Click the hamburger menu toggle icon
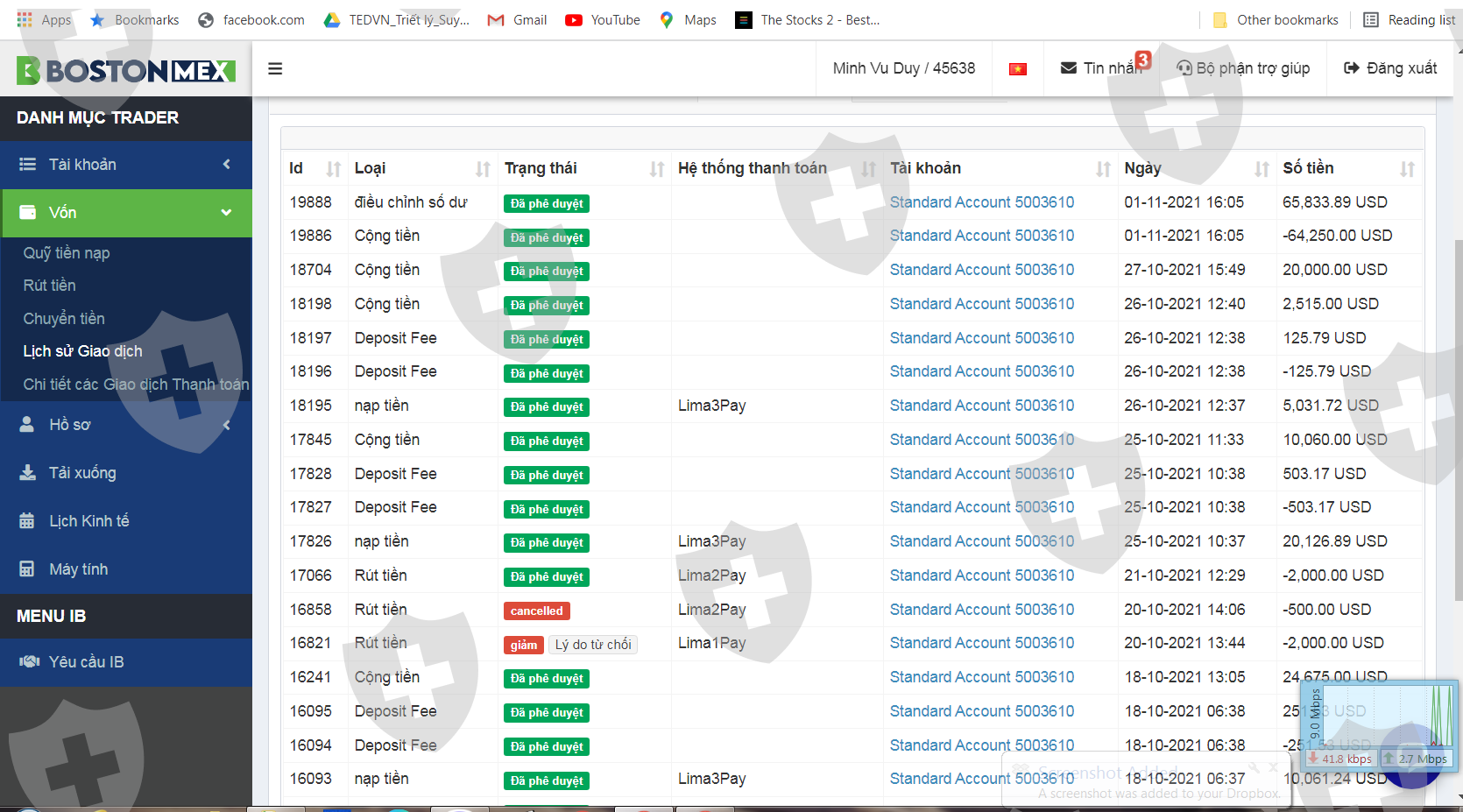The width and height of the screenshot is (1463, 812). [275, 68]
